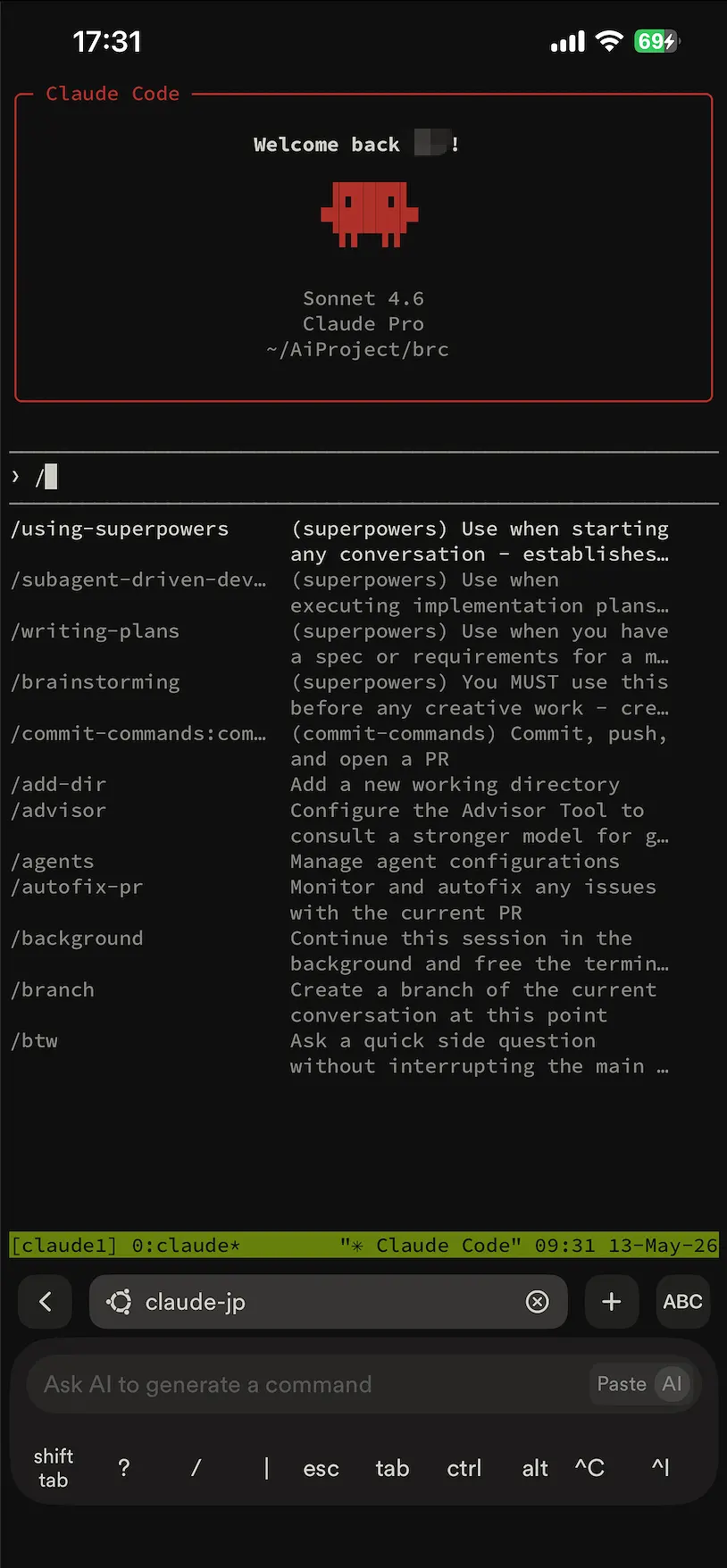
Task: Tap the tmux status bar claude window
Action: [x=186, y=1245]
